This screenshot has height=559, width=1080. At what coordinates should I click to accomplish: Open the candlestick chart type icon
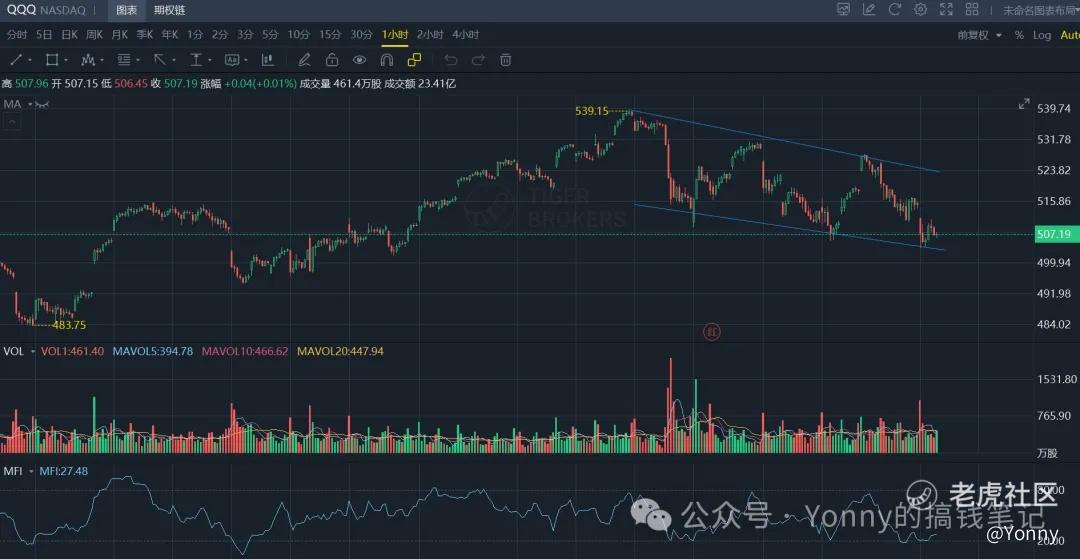[267, 60]
